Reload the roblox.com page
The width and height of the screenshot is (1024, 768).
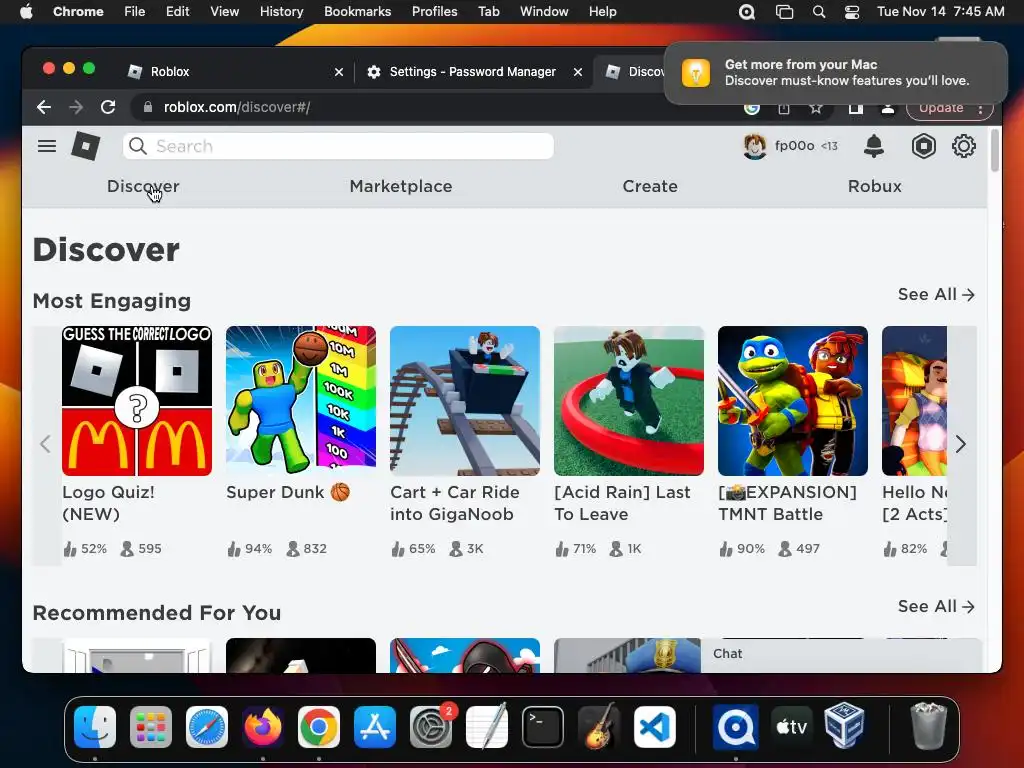click(x=108, y=107)
